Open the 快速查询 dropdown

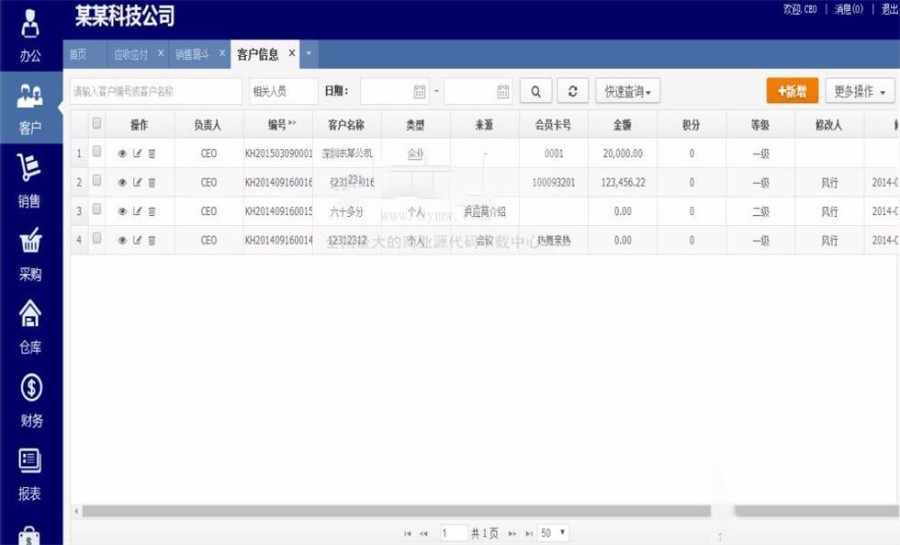coord(628,91)
